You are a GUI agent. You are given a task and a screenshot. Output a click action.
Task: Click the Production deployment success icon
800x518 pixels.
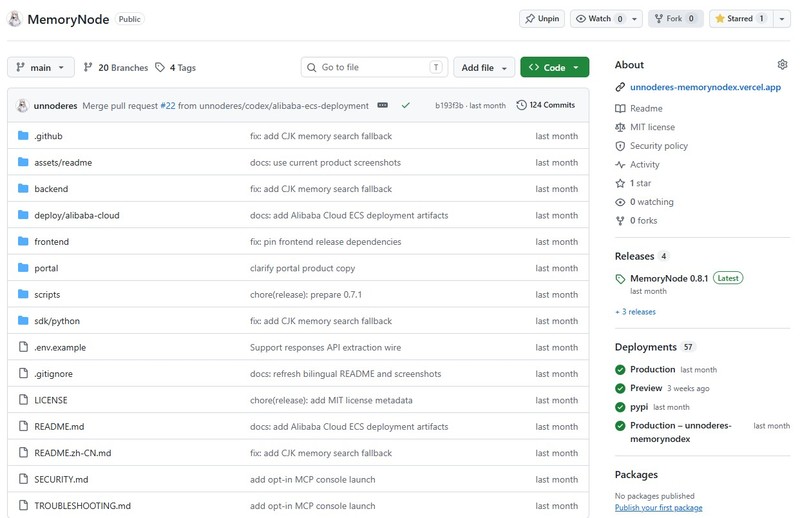tap(620, 369)
